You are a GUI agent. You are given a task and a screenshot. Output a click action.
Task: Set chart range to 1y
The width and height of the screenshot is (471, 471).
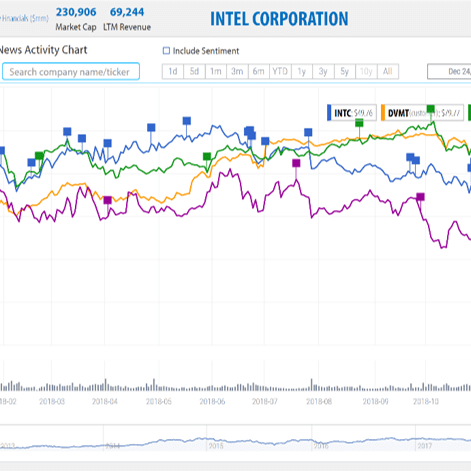[302, 71]
